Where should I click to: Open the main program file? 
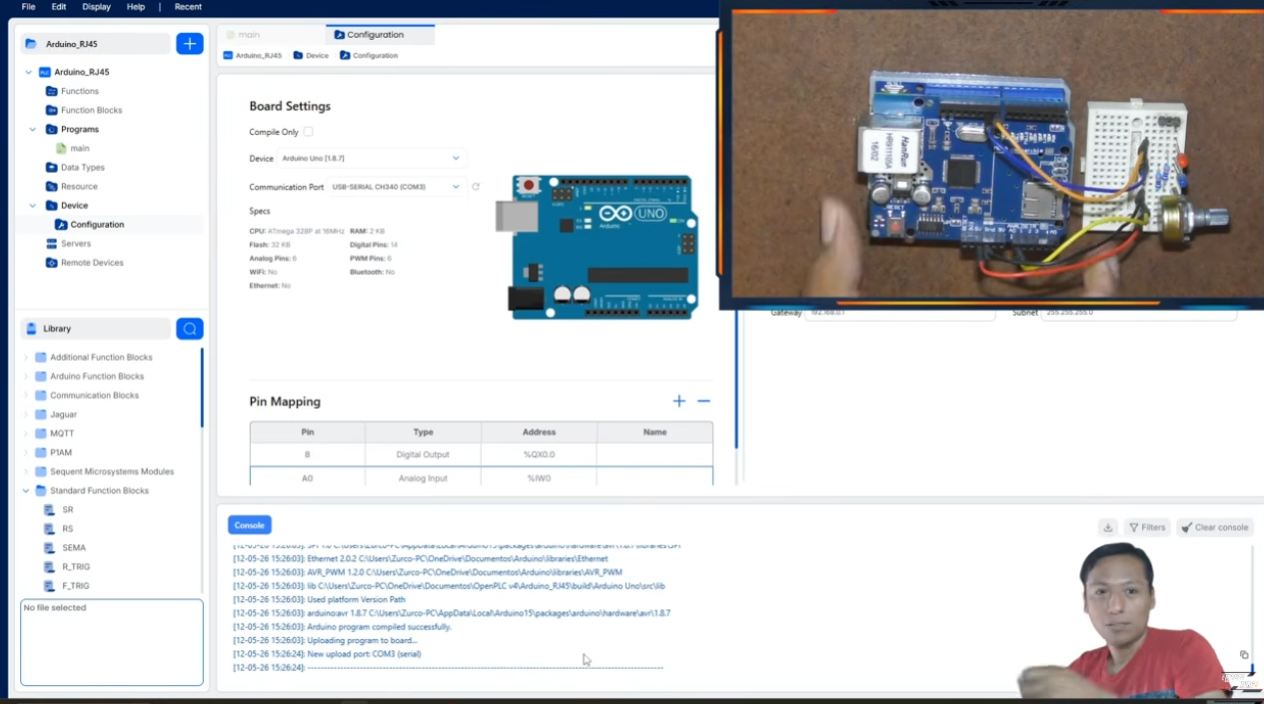tap(79, 148)
